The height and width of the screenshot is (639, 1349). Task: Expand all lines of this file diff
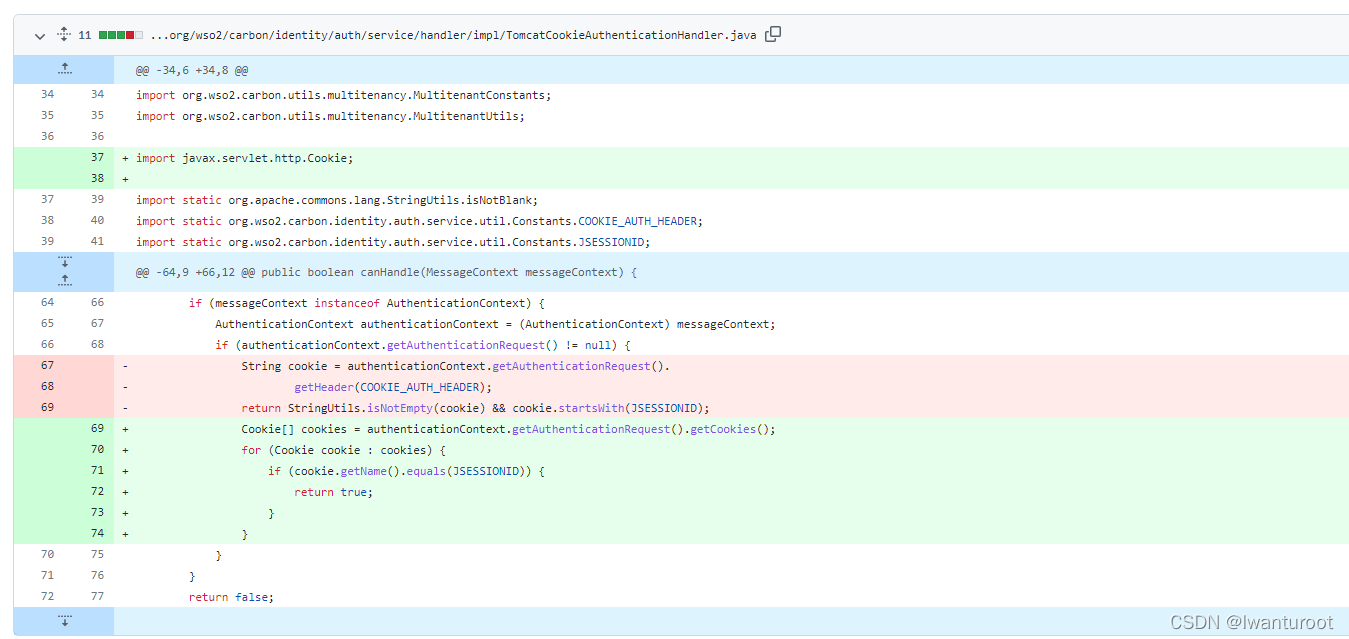pos(64,35)
